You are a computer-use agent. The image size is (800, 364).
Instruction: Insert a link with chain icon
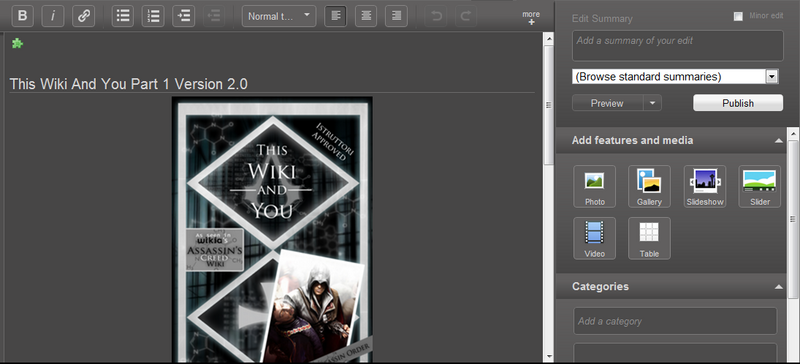(83, 16)
